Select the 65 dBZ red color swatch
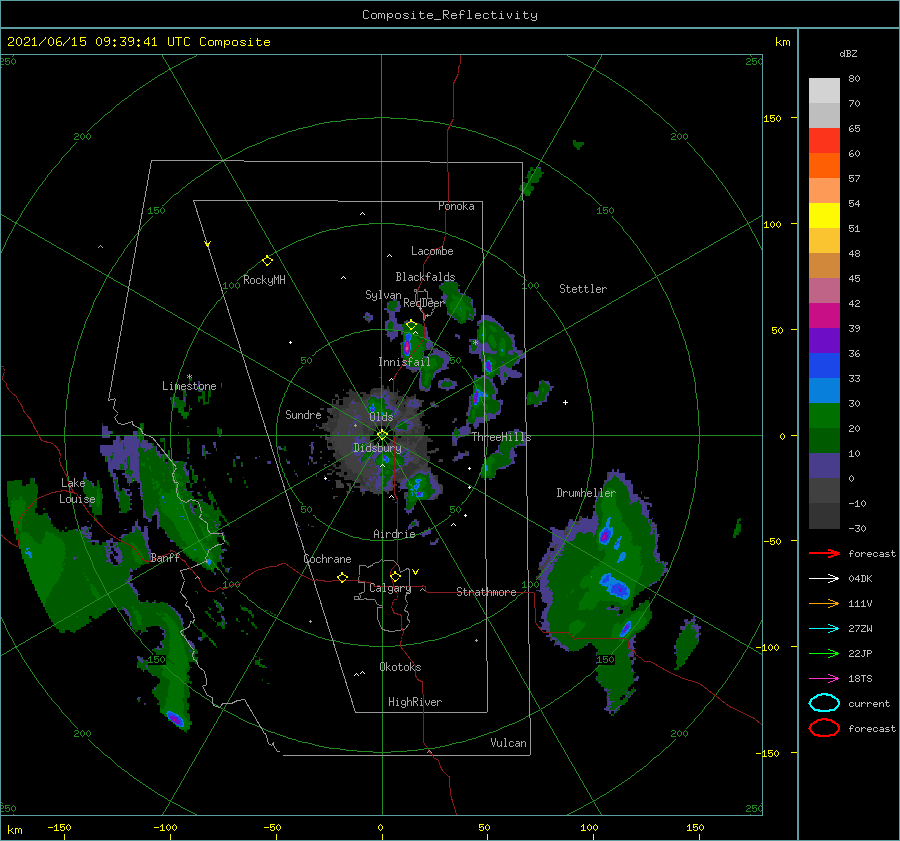This screenshot has width=900, height=841. click(824, 140)
